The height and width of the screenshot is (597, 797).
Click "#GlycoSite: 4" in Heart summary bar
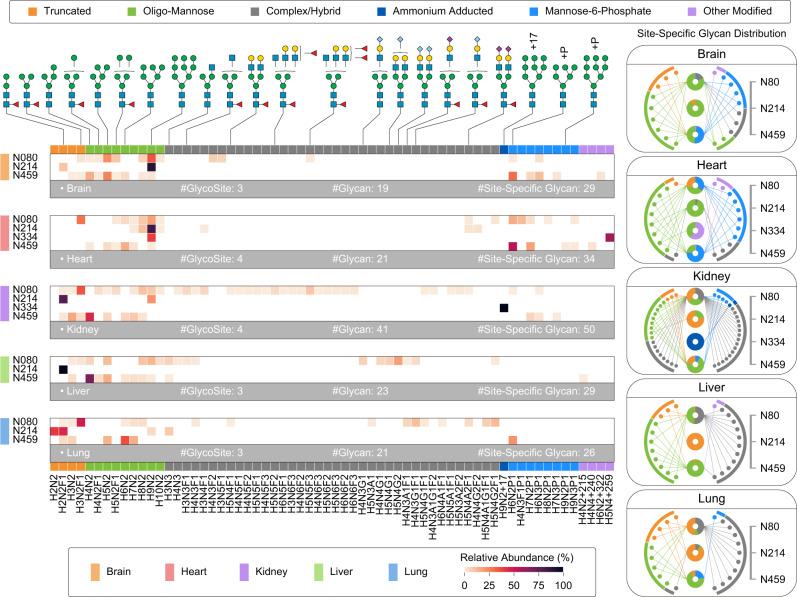pos(211,259)
